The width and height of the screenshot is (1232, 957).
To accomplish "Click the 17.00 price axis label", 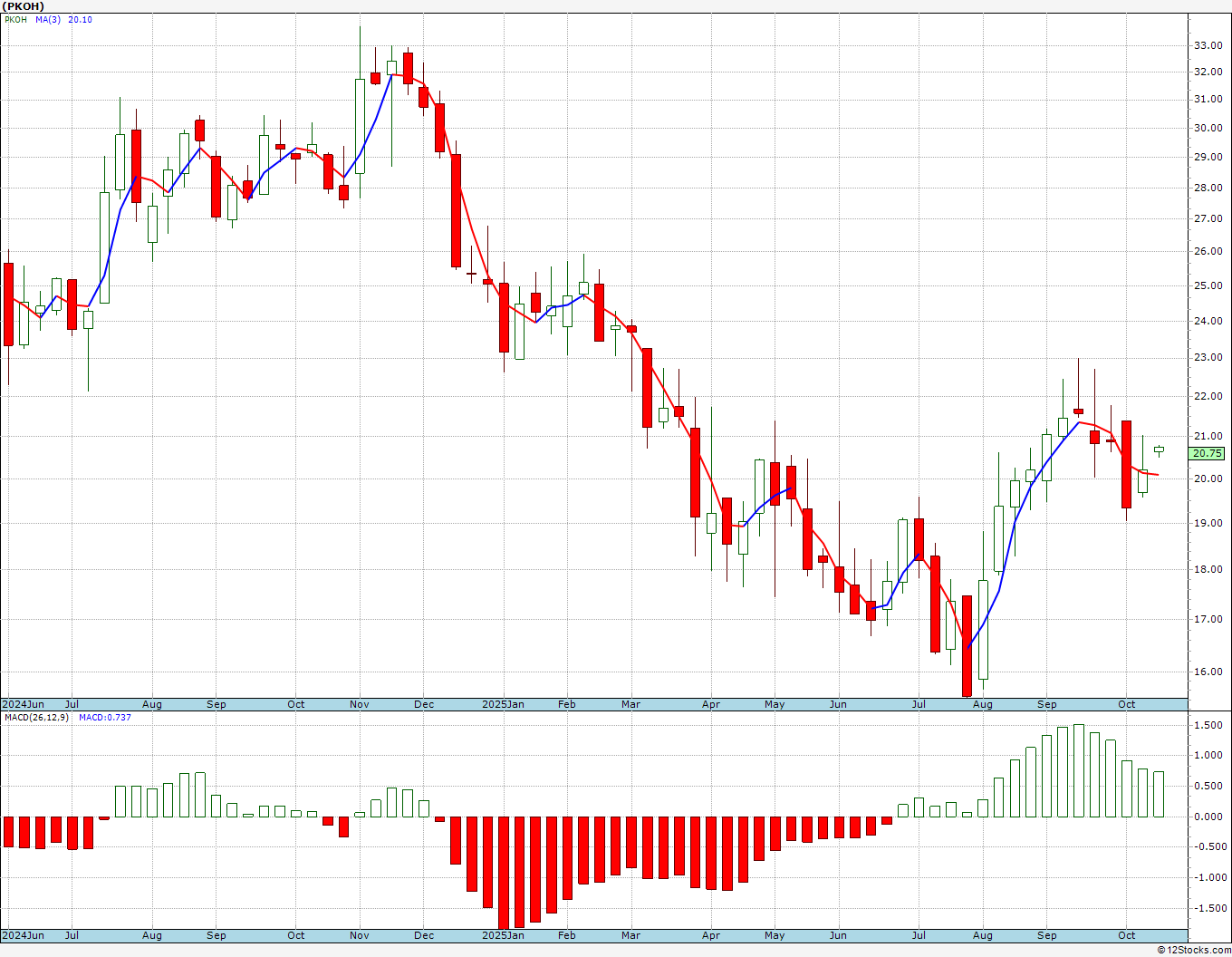I will pyautogui.click(x=1208, y=619).
